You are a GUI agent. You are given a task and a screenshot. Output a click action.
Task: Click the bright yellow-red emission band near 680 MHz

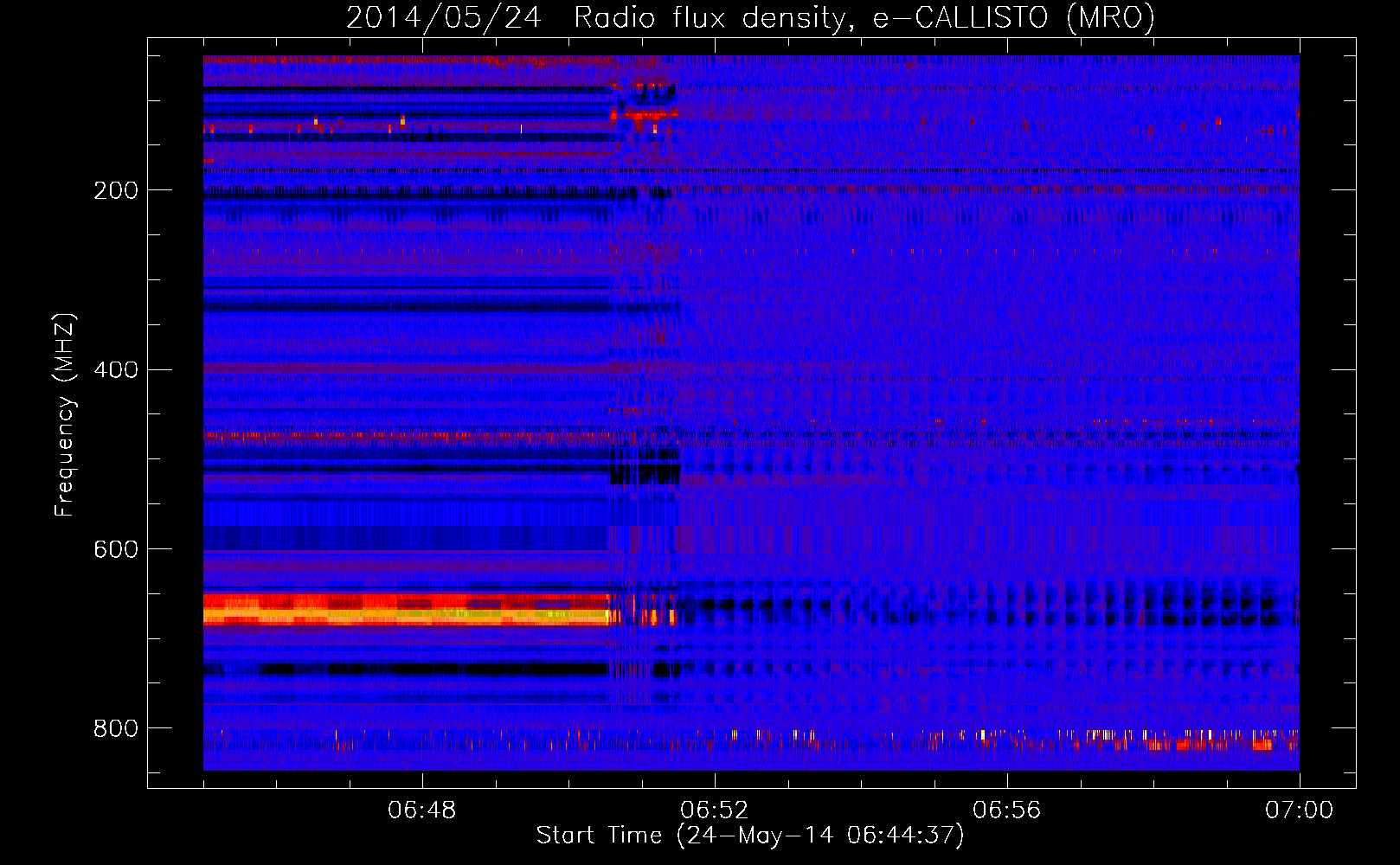click(x=407, y=610)
